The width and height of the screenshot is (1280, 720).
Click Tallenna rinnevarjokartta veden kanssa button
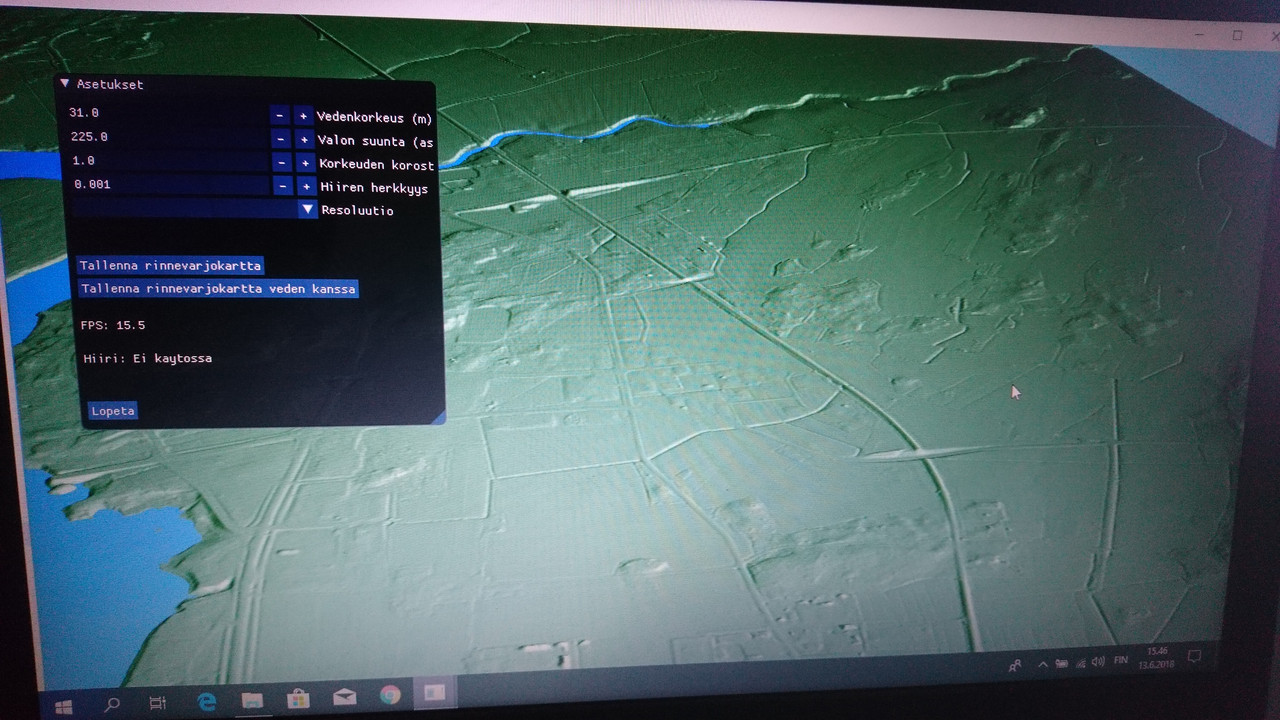218,289
